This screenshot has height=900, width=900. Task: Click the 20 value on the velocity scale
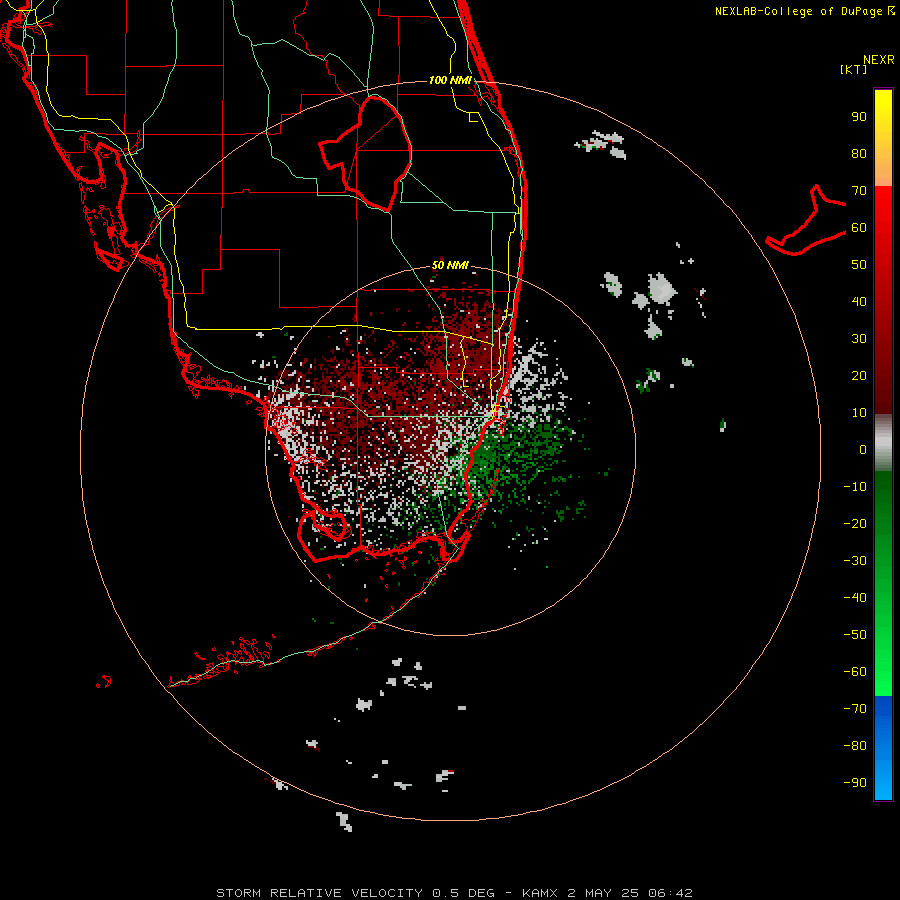click(x=859, y=376)
